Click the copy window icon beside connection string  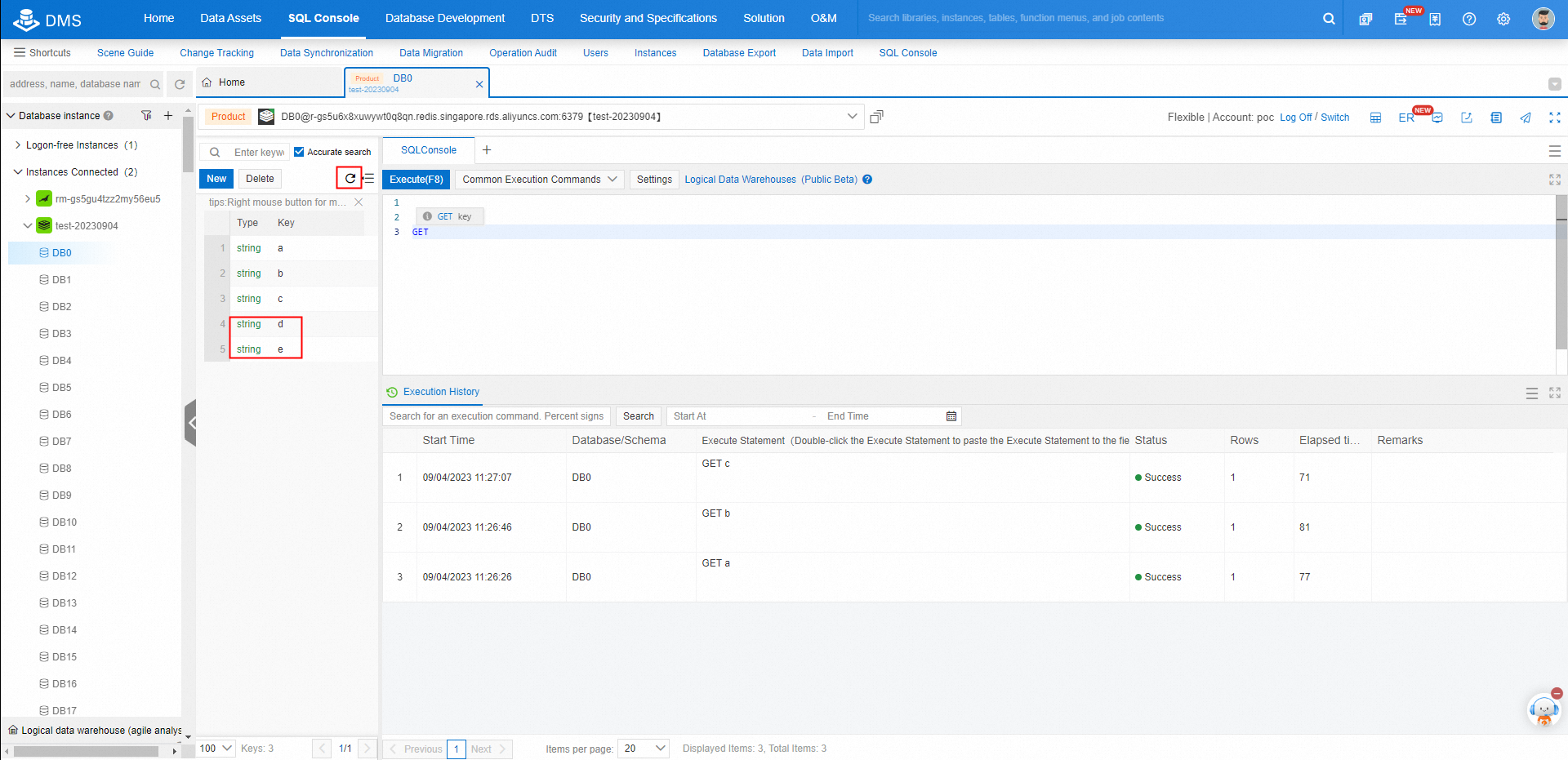tap(876, 117)
